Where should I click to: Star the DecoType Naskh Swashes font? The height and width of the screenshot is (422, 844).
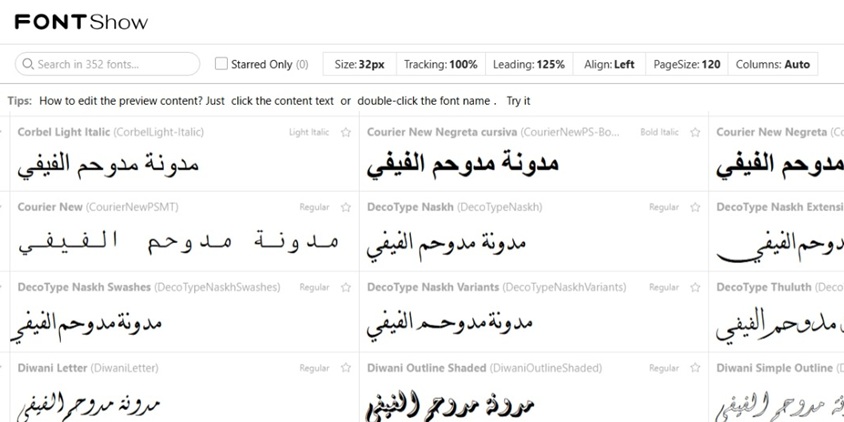pyautogui.click(x=346, y=288)
